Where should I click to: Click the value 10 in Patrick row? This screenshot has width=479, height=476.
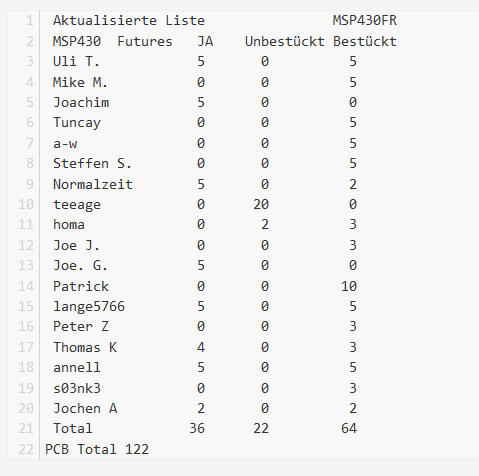coord(349,286)
